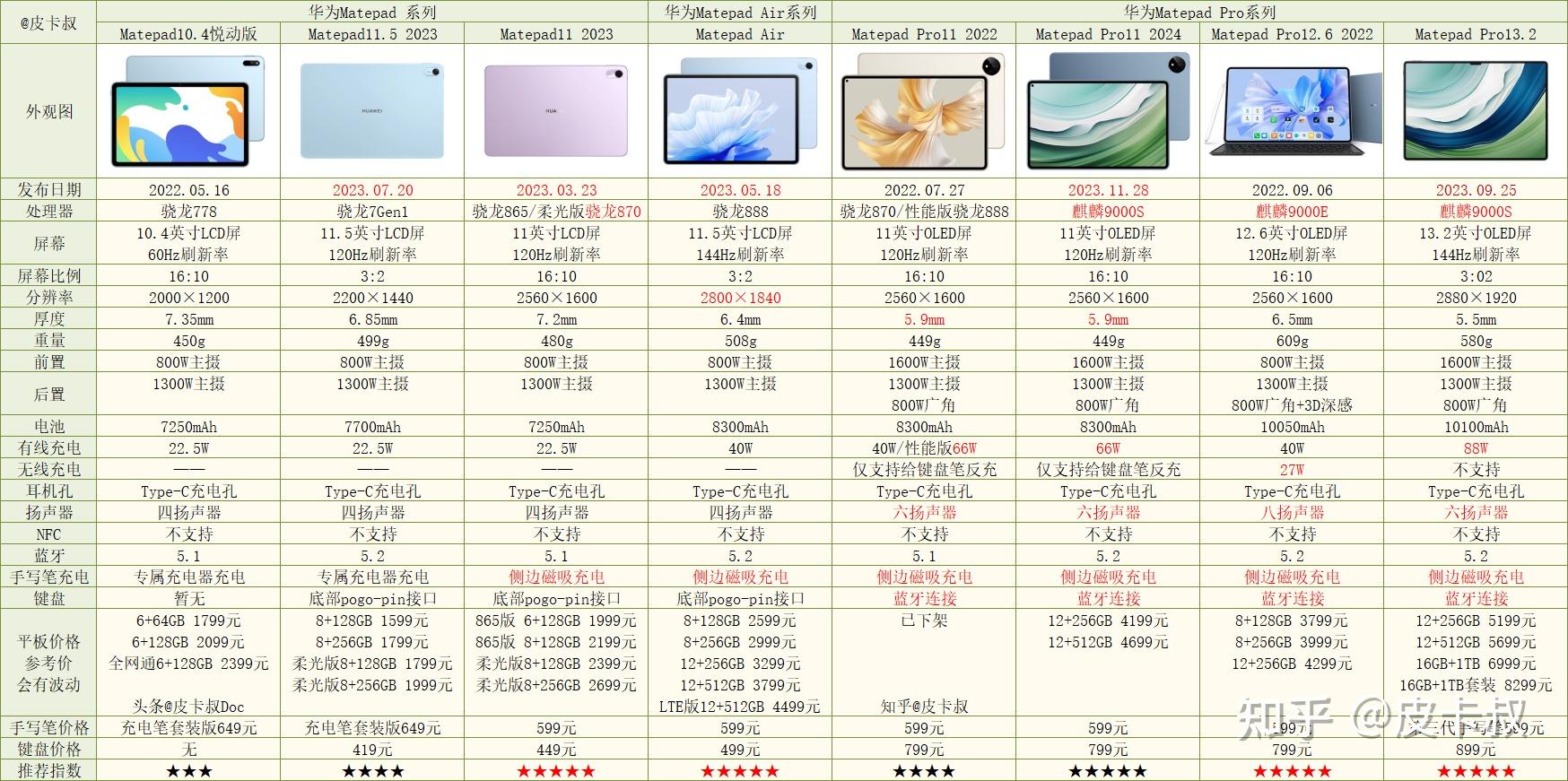Click the 508g weight cell
This screenshot has width=1568, height=781.
(x=740, y=341)
